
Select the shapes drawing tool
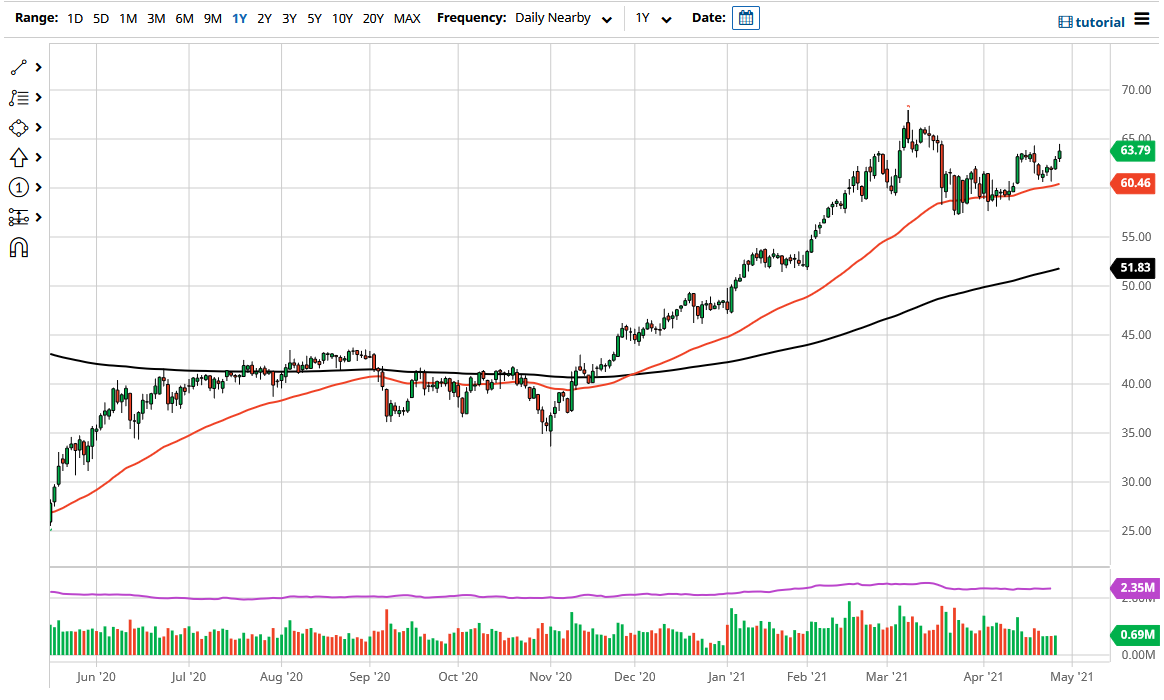[x=20, y=127]
